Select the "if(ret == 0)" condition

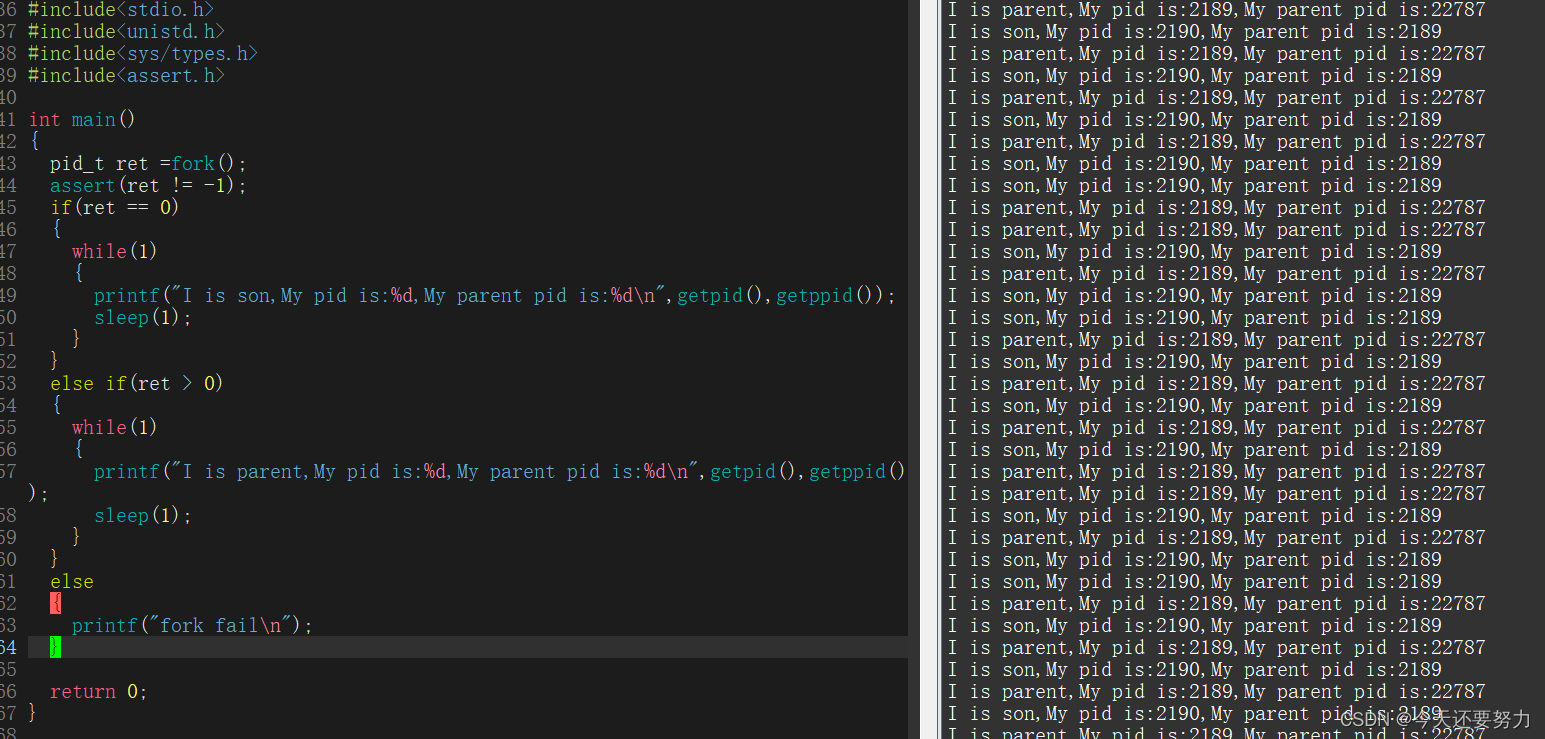pyautogui.click(x=115, y=208)
